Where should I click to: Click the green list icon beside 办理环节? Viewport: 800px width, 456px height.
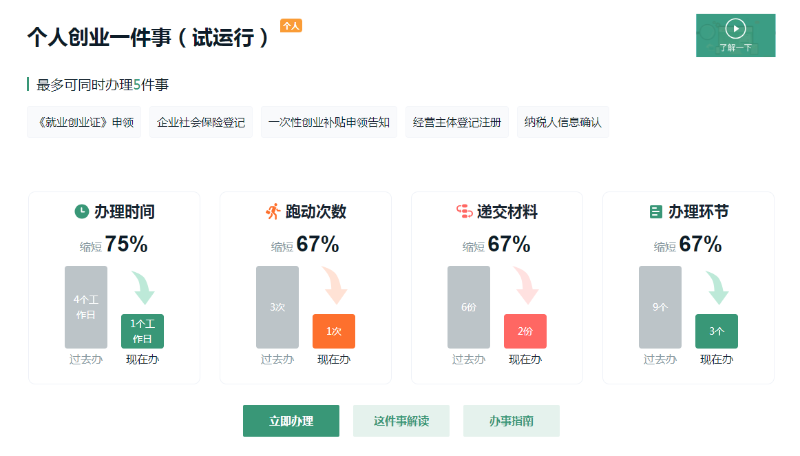(656, 211)
